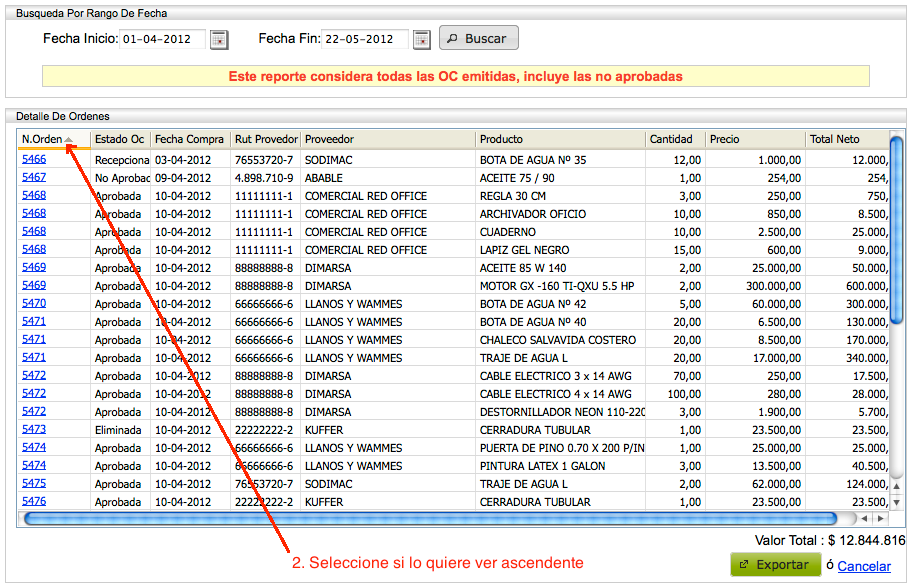The height and width of the screenshot is (585, 913).
Task: Click the Cancelar link
Action: (x=863, y=566)
